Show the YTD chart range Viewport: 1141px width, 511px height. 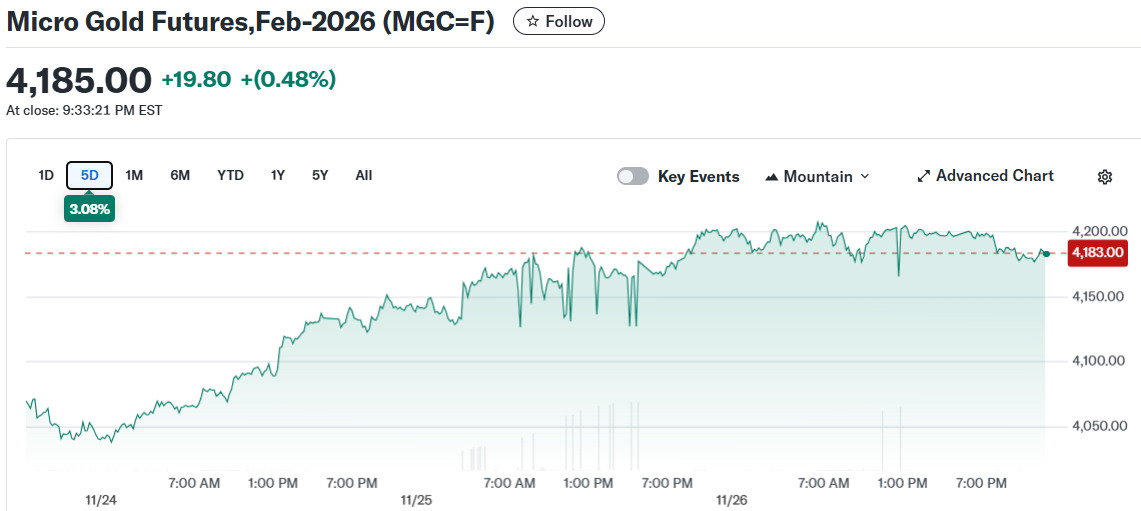click(x=230, y=176)
